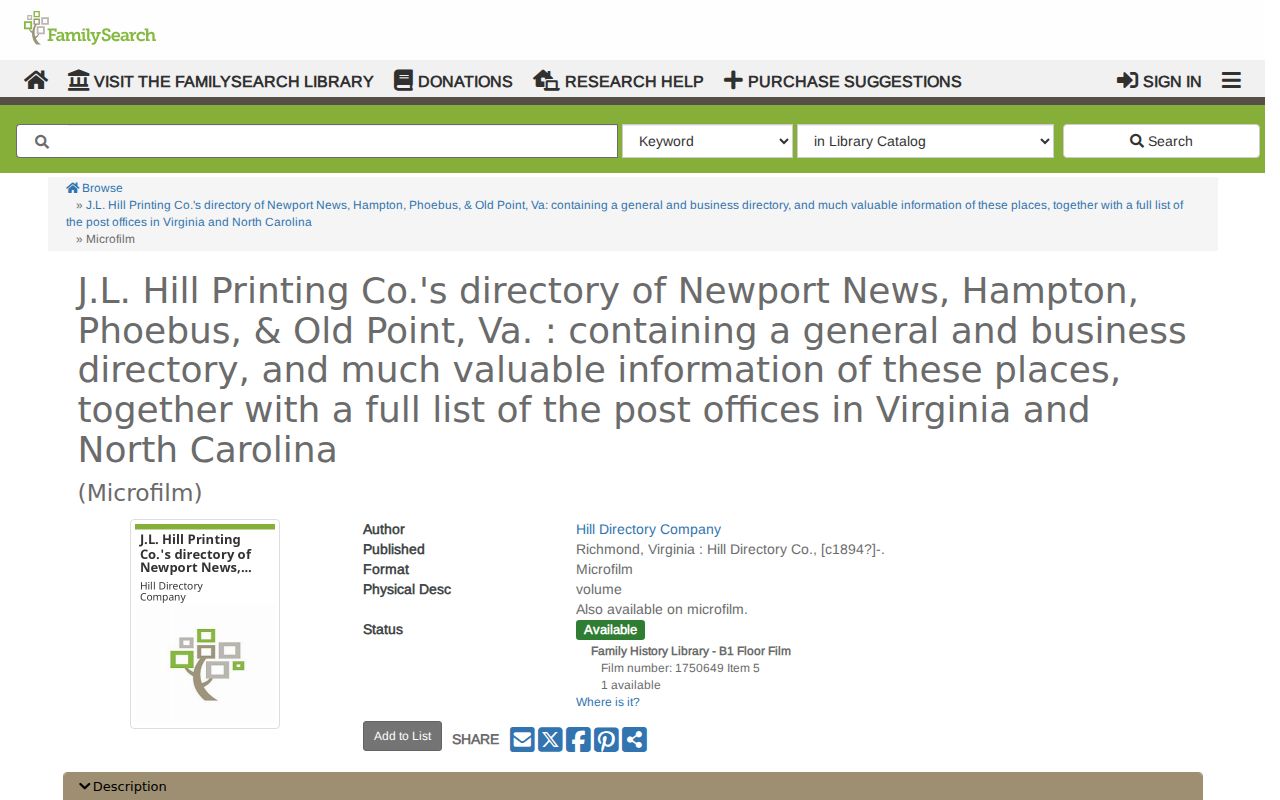Click the Add to List button
Viewport: 1280px width, 800px height.
tap(402, 736)
